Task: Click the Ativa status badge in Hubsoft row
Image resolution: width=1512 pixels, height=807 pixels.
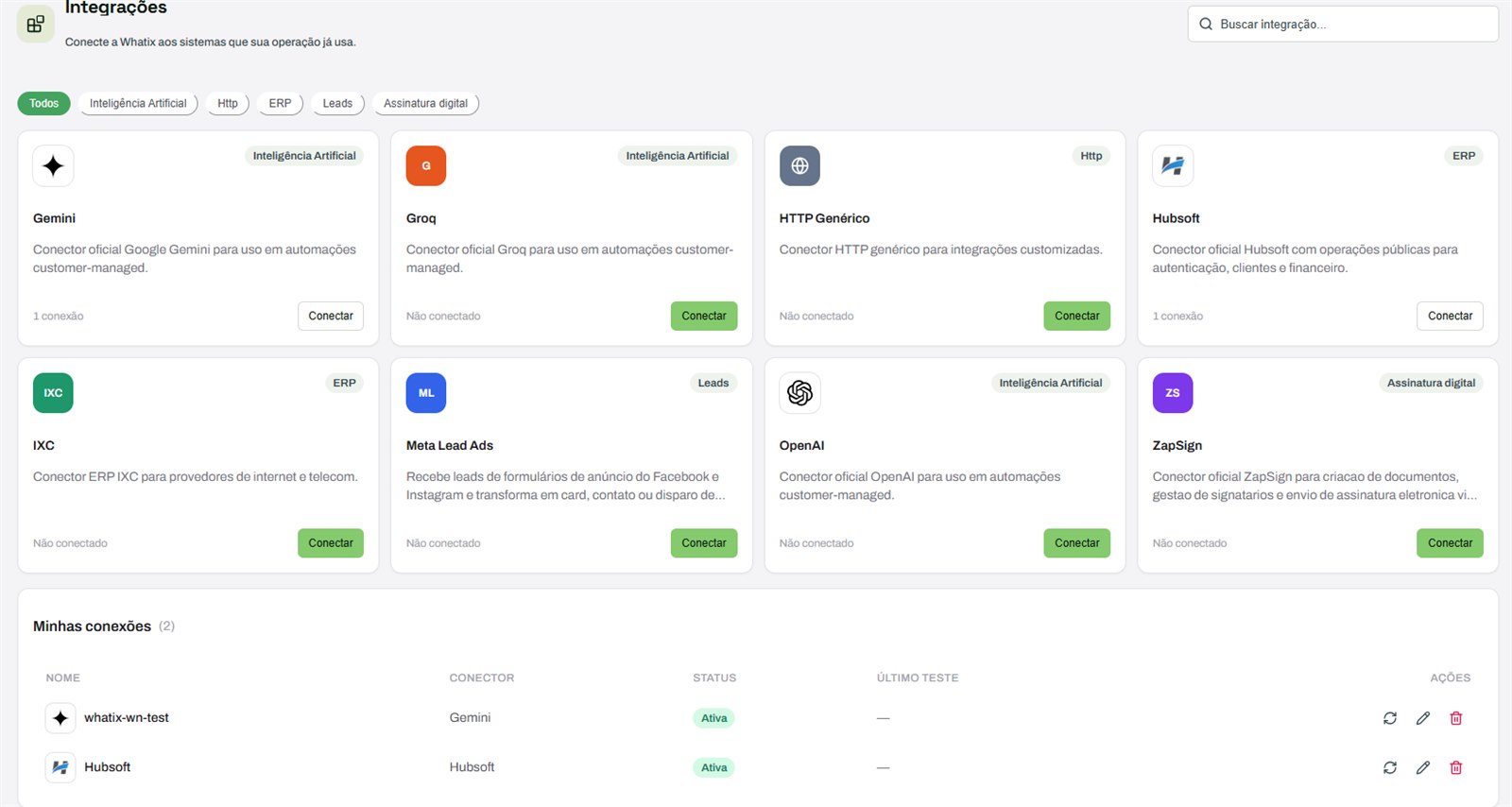Action: [714, 767]
